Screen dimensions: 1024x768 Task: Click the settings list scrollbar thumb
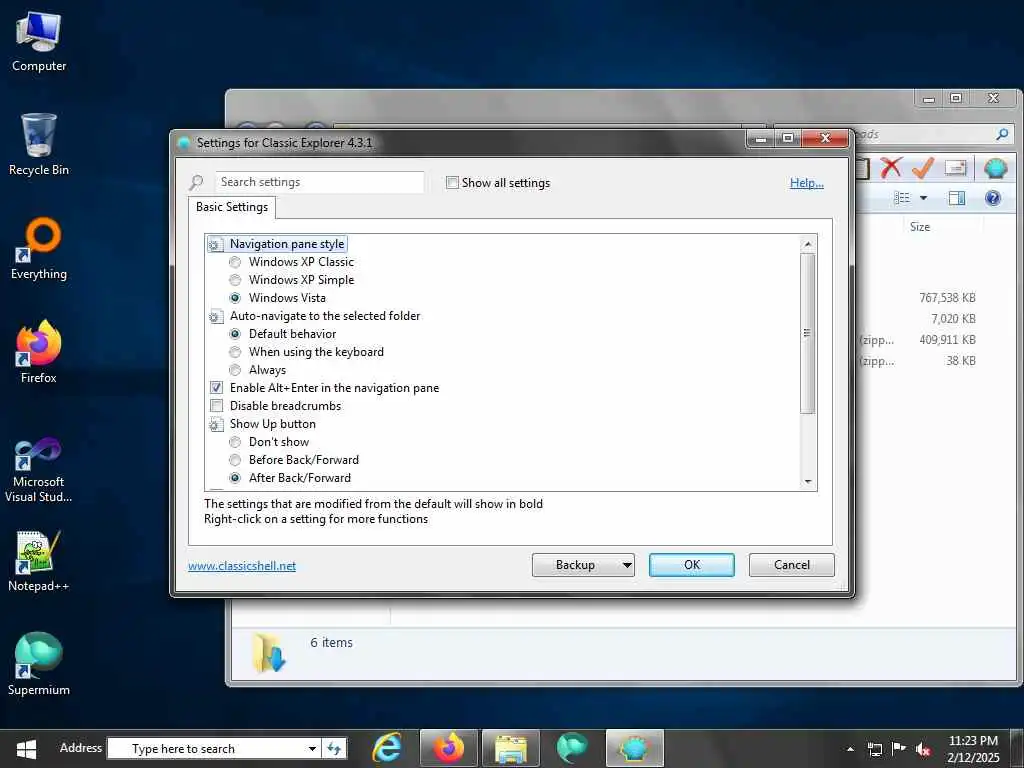[x=808, y=333]
